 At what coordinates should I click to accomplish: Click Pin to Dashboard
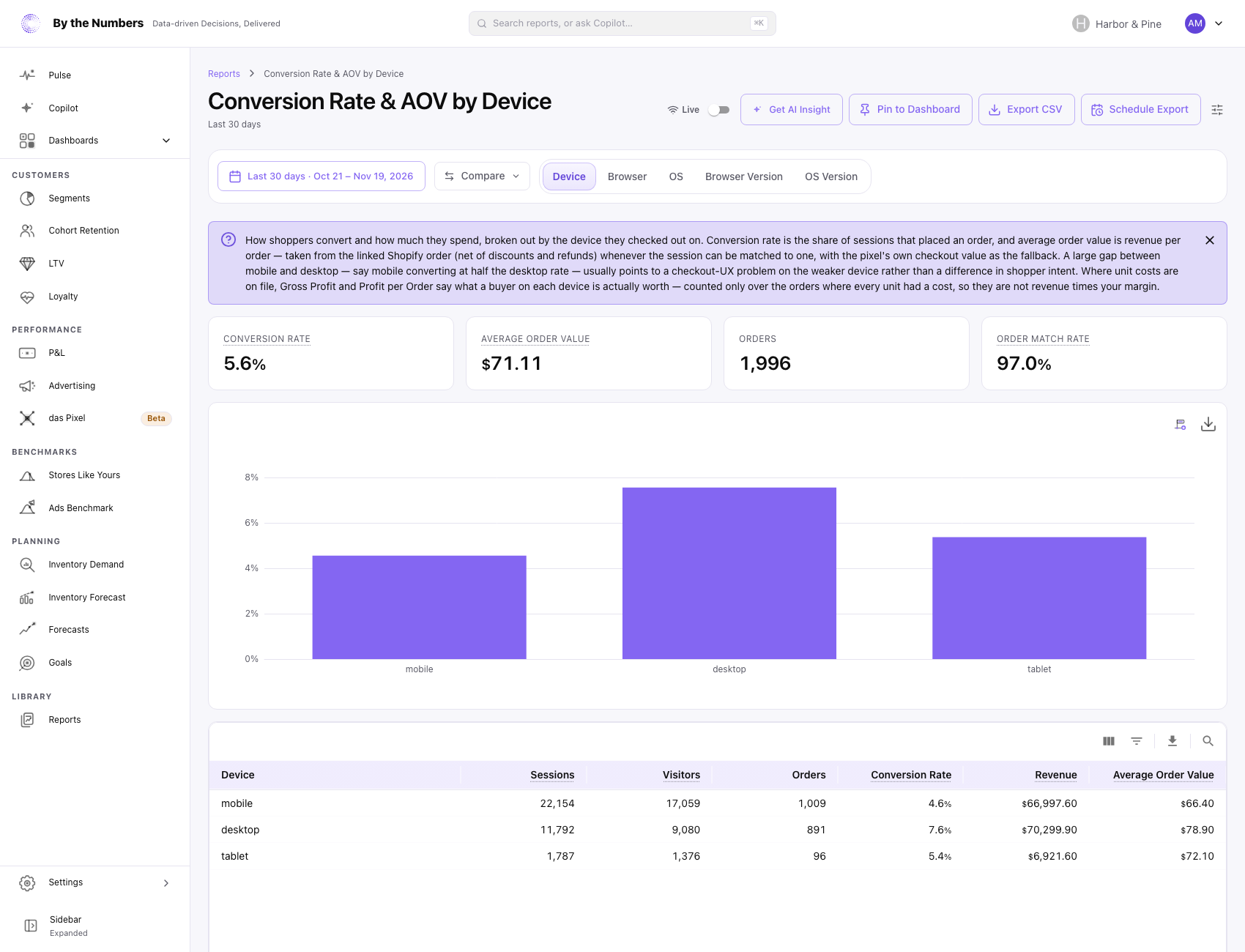tap(910, 110)
